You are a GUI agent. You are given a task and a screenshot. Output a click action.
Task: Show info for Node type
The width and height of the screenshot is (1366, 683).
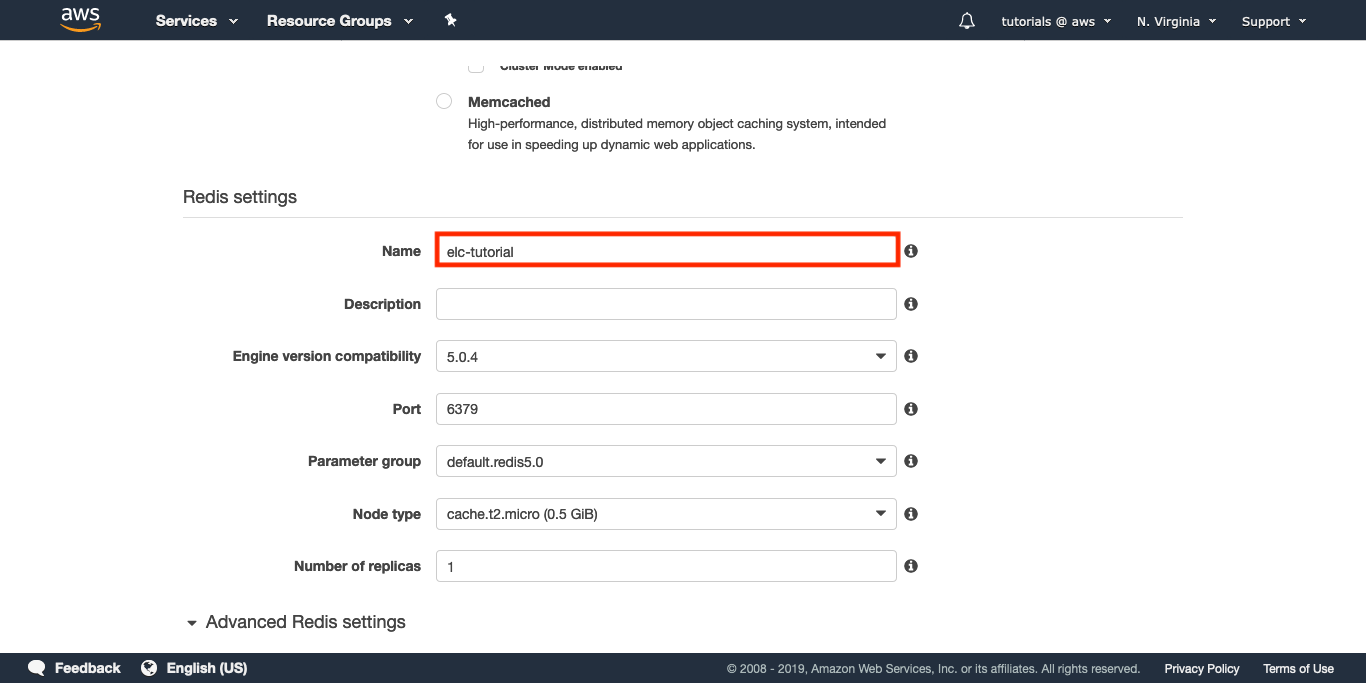[911, 514]
